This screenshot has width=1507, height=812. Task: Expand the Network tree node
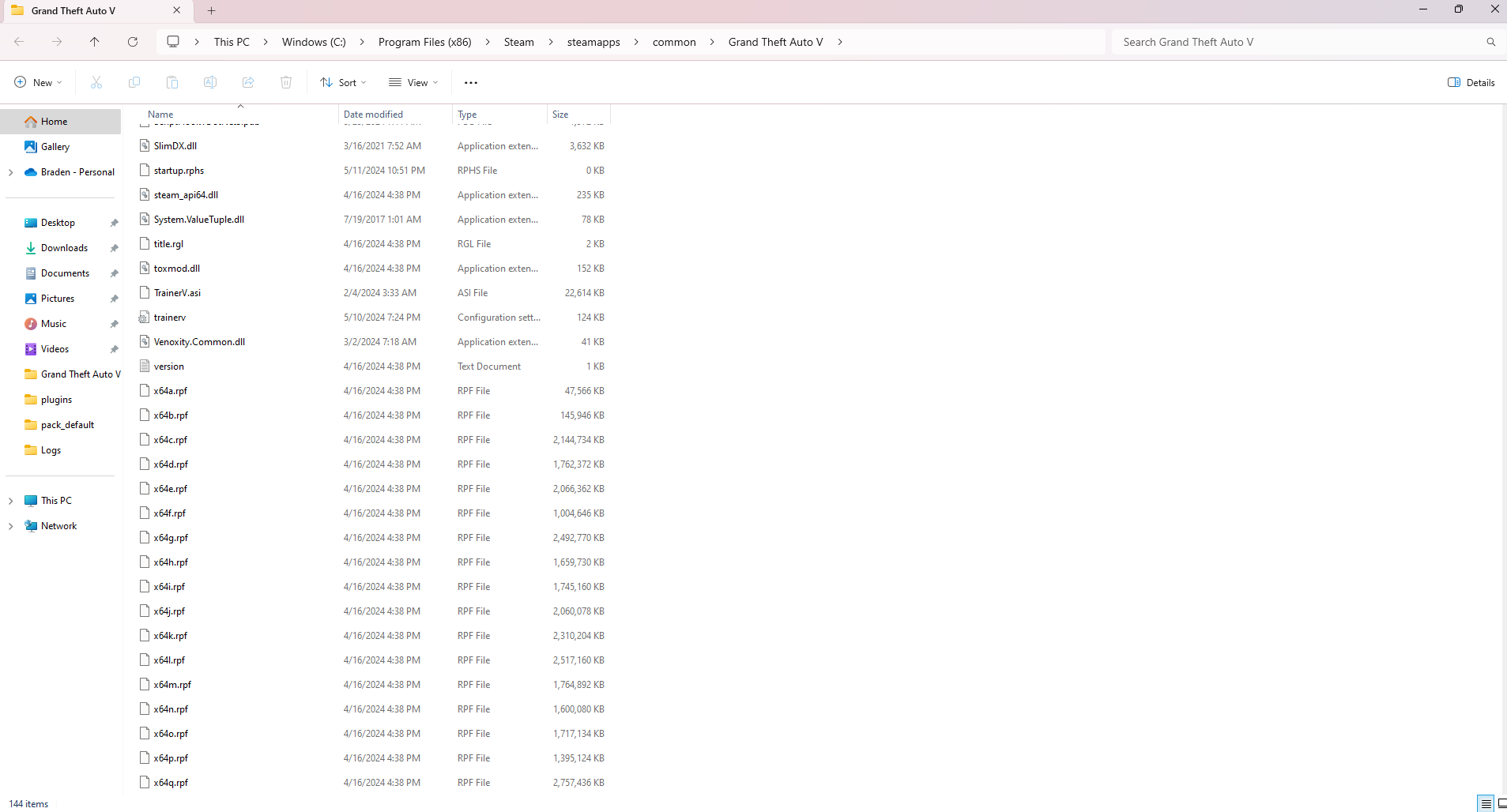[x=11, y=526]
